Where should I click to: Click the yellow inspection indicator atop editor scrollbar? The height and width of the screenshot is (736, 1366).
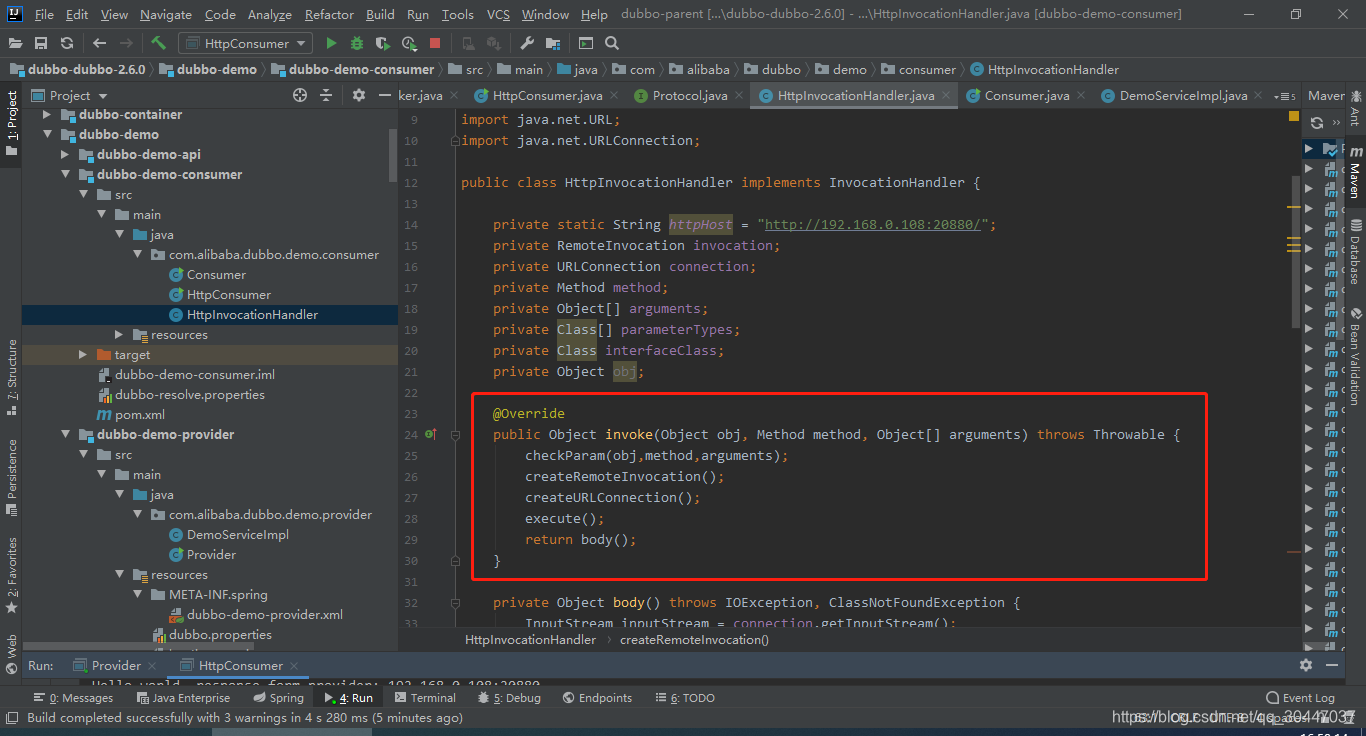point(1294,117)
